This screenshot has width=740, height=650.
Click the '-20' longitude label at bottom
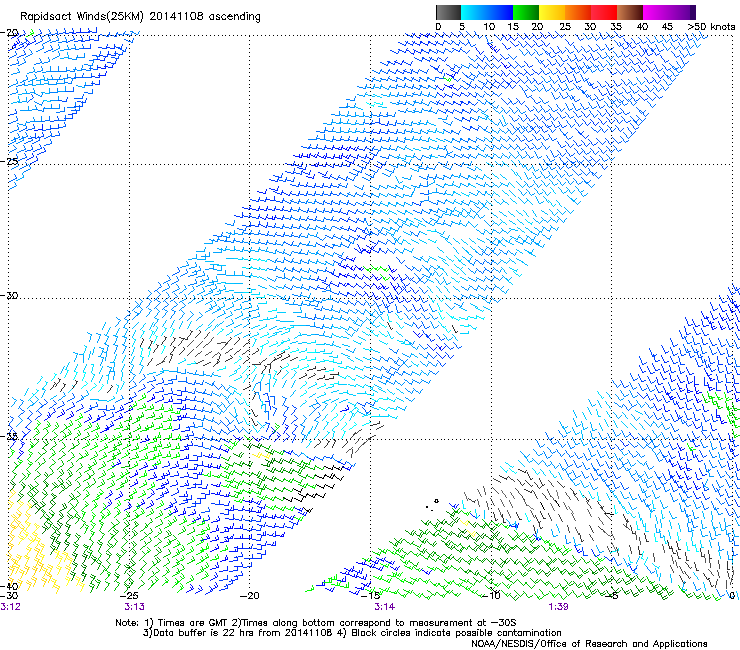point(250,596)
